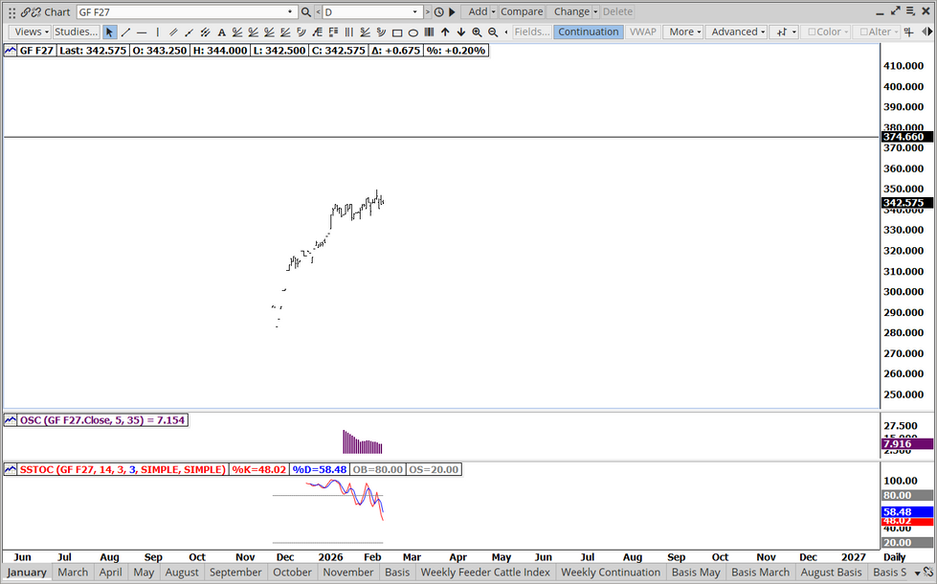
Task: Switch to the October tab
Action: pyautogui.click(x=292, y=573)
